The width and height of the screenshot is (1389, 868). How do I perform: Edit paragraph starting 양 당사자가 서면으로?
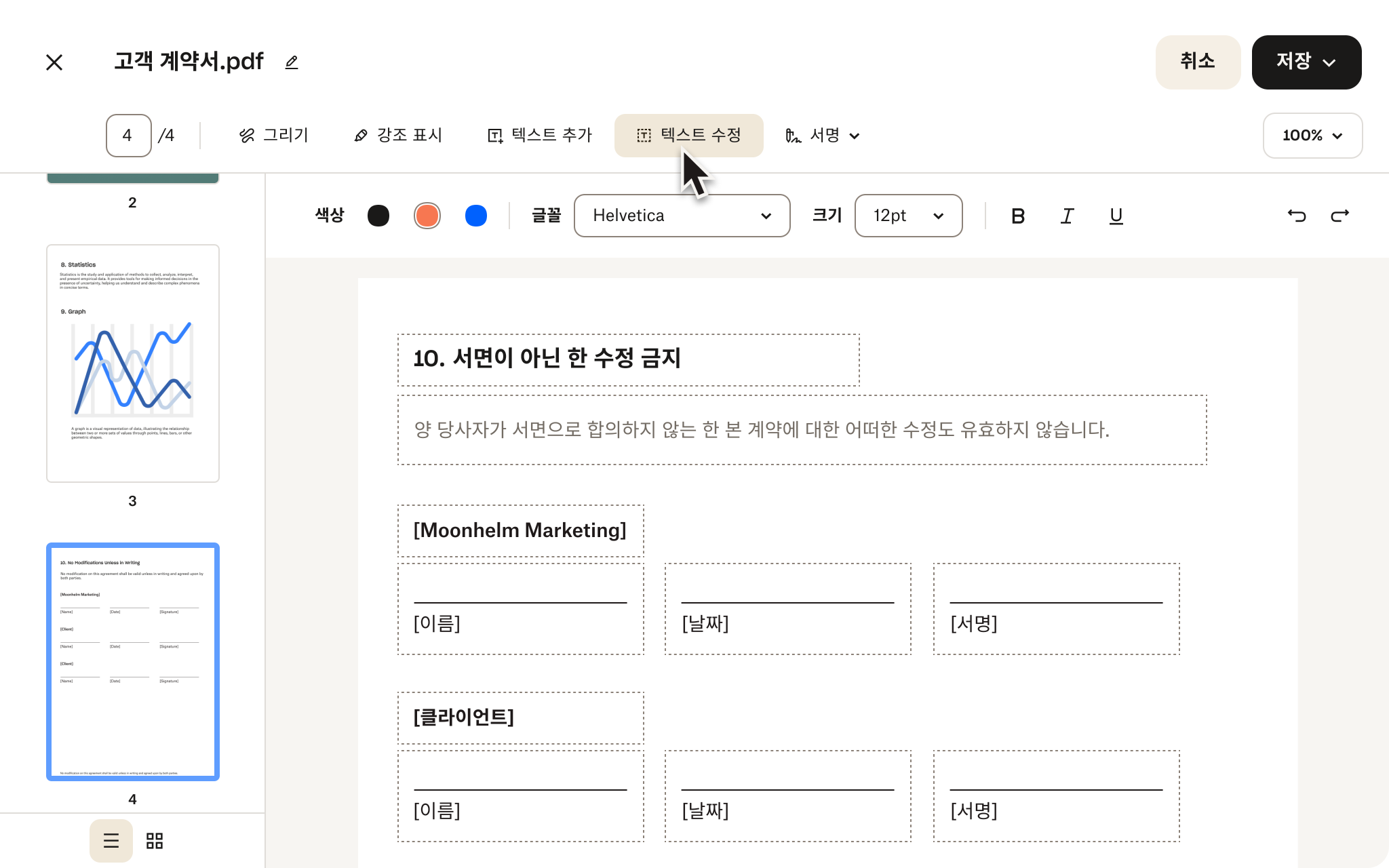(802, 430)
